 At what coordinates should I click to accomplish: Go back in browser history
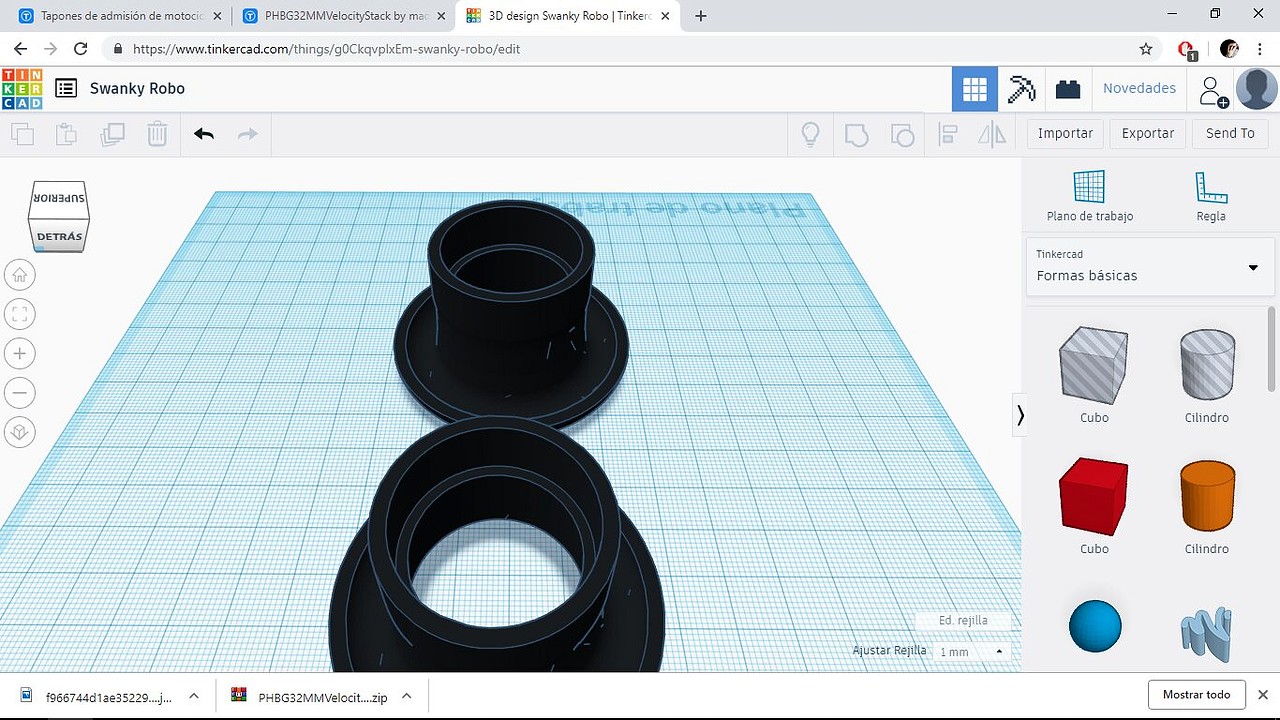(20, 48)
